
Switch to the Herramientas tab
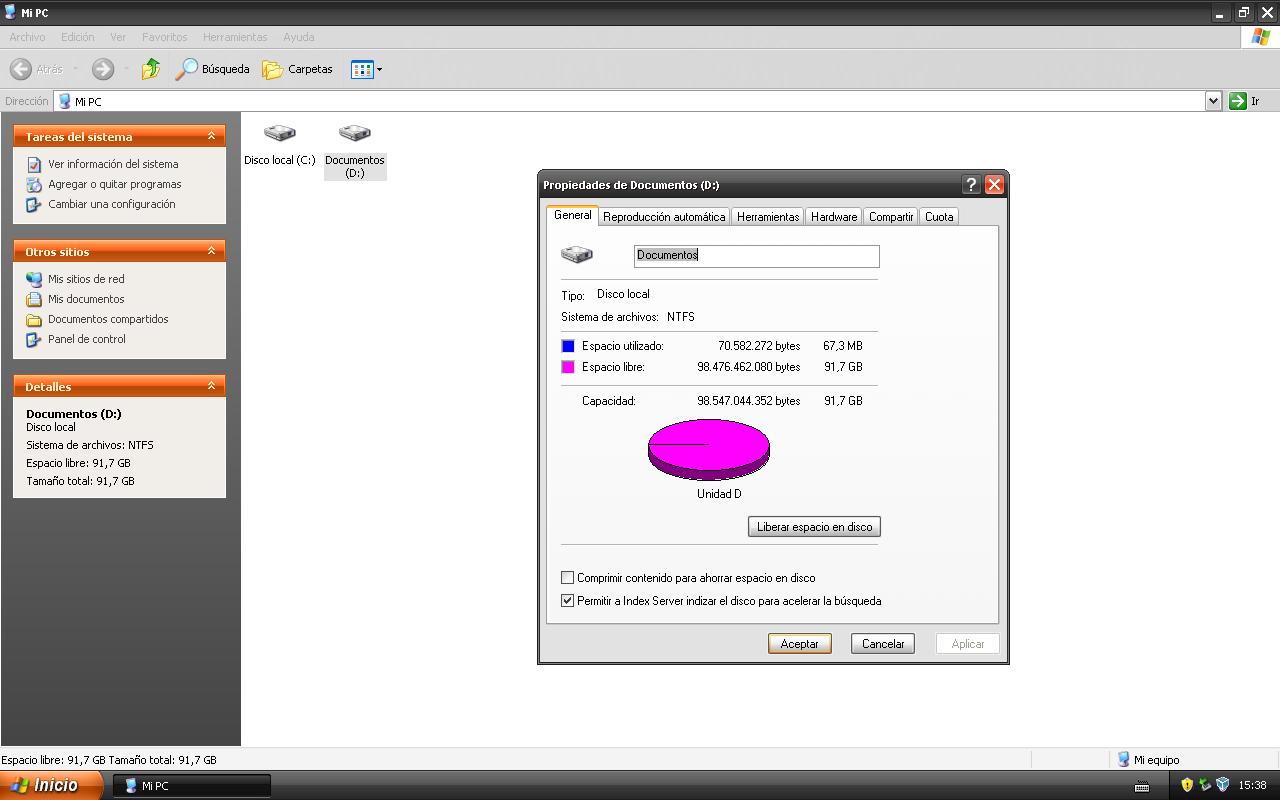(767, 216)
